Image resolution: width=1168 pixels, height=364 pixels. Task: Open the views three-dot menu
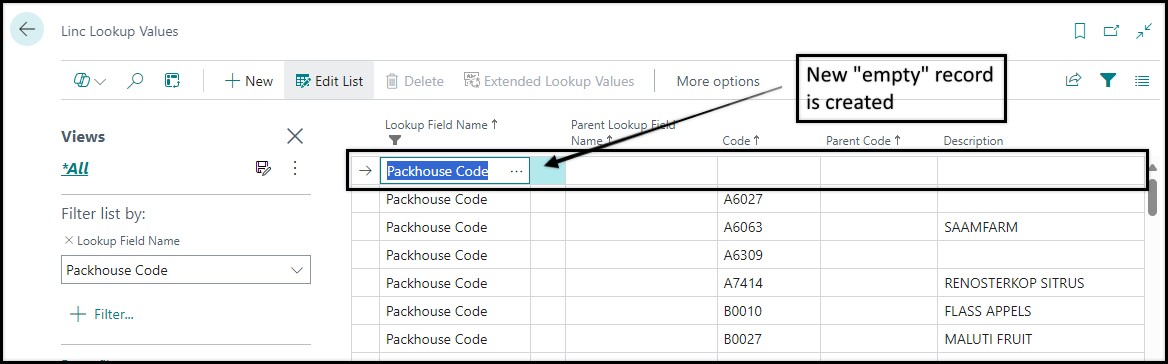(295, 167)
